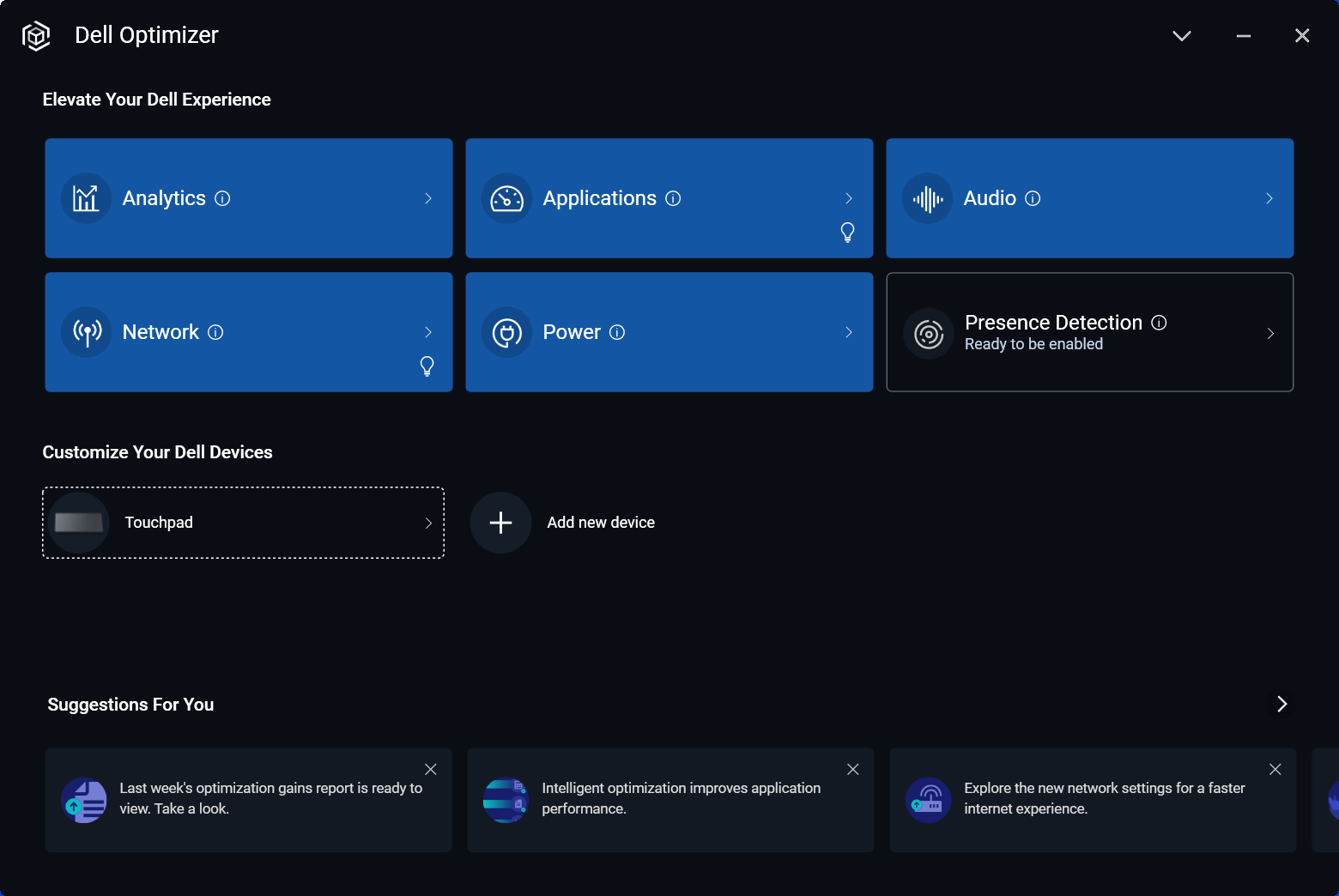Expand the Analytics tile chevron

point(428,198)
